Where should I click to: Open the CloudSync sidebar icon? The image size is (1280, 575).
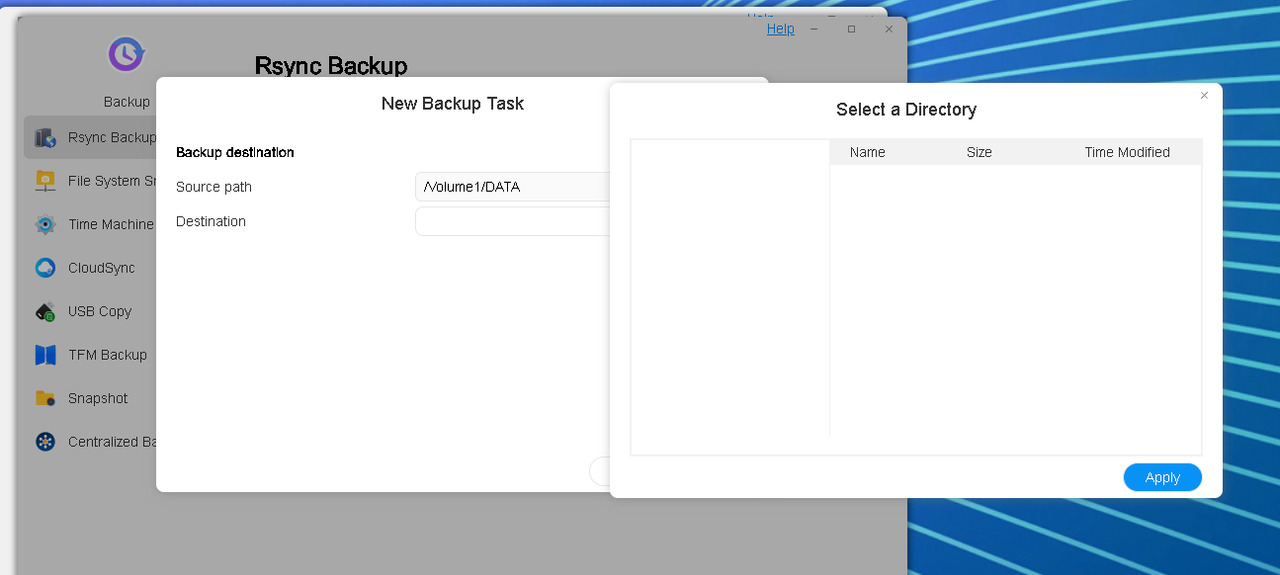(x=45, y=268)
